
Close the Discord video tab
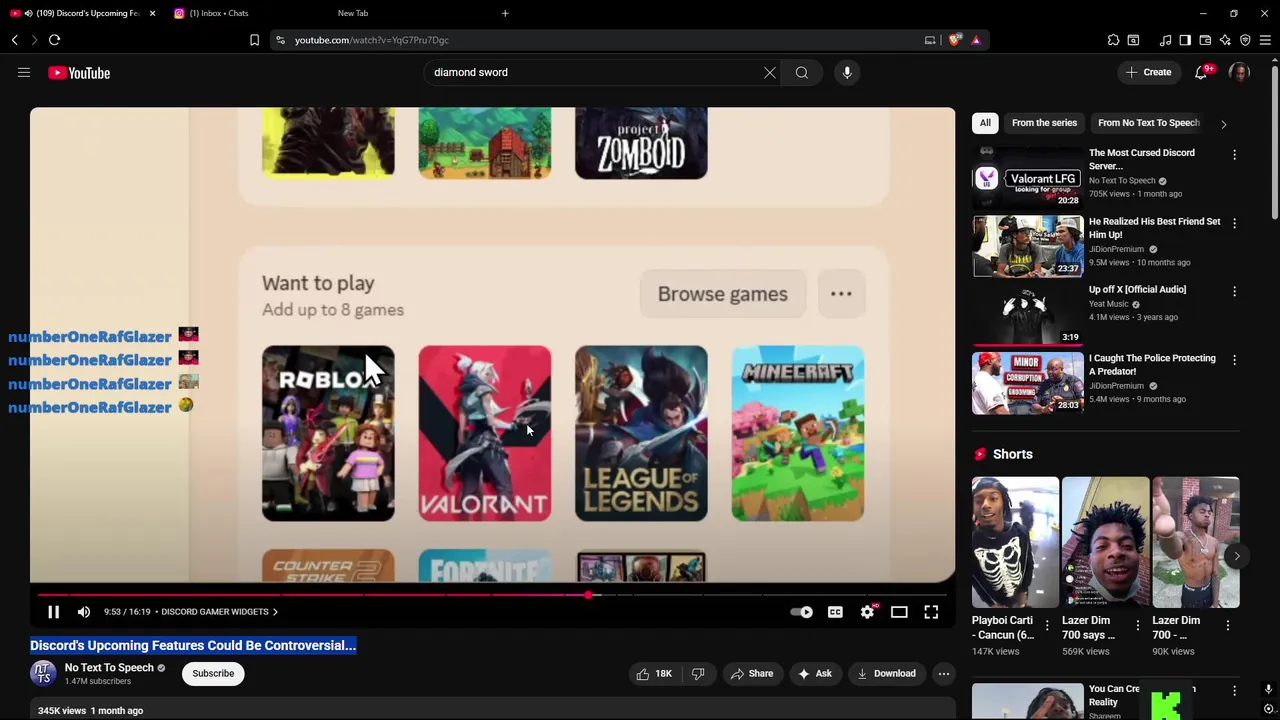pyautogui.click(x=152, y=13)
